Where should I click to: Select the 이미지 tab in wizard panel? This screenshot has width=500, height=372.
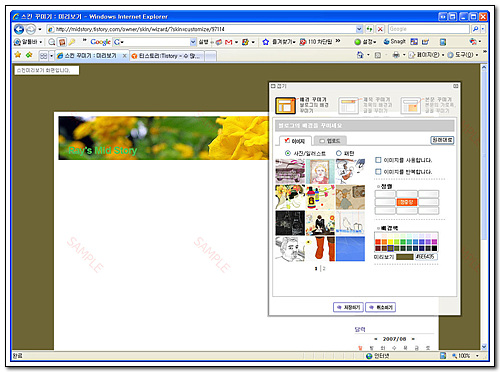tap(295, 141)
